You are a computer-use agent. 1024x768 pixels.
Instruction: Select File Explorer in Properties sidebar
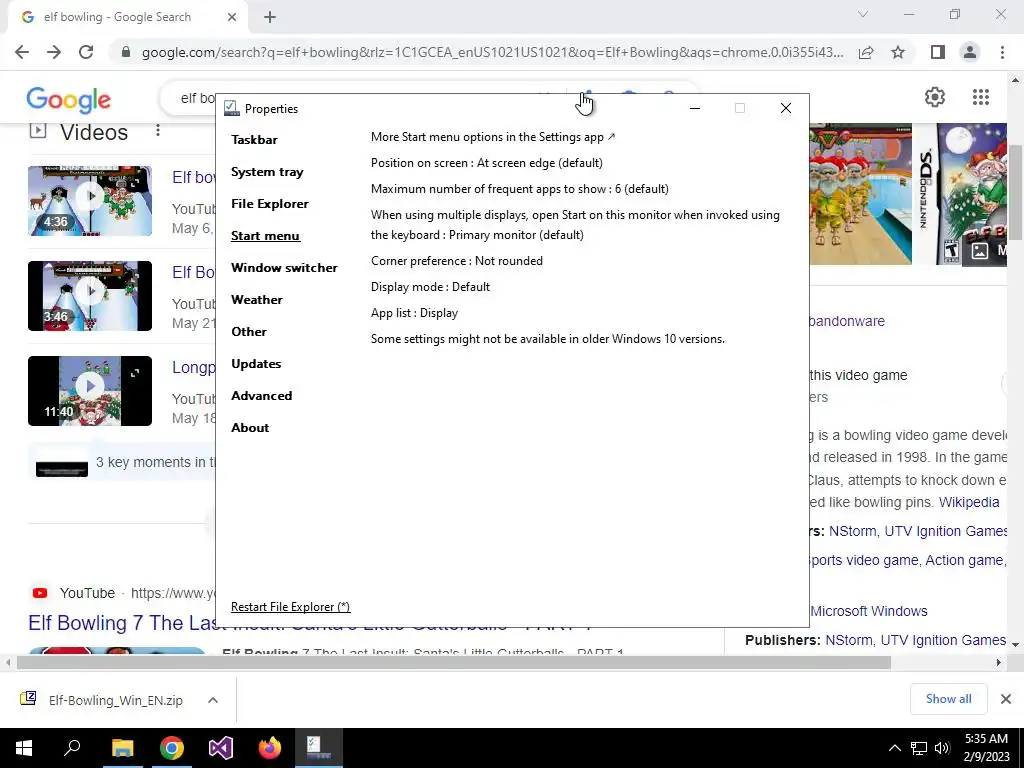point(270,204)
